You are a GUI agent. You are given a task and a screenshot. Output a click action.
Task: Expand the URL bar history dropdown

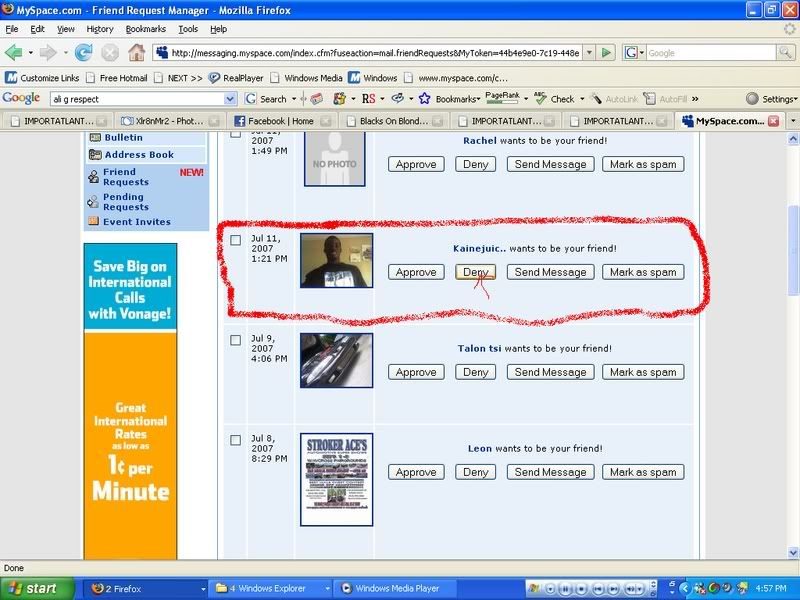589,53
